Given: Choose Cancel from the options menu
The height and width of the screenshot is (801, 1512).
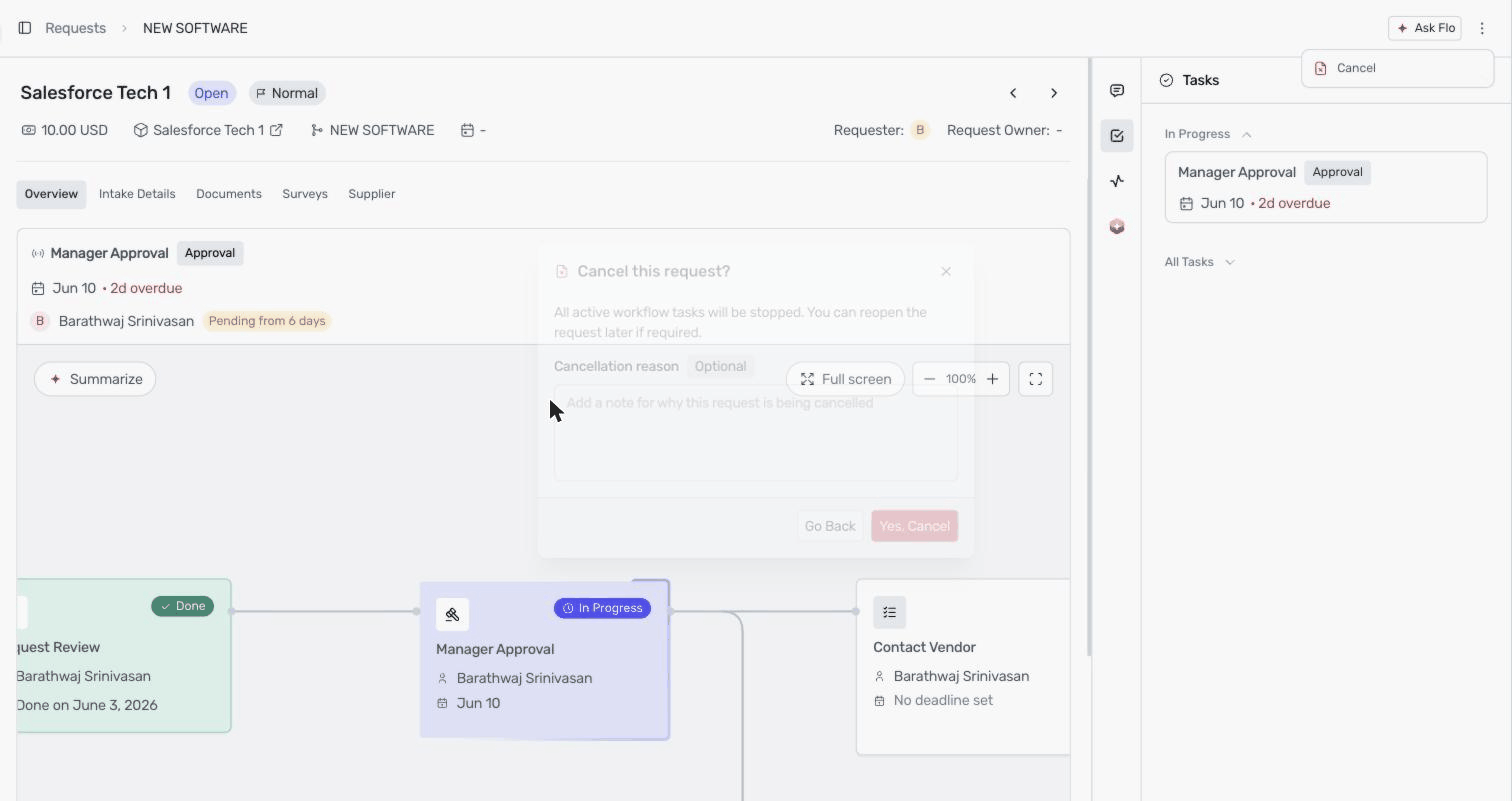Looking at the screenshot, I should tap(1397, 68).
